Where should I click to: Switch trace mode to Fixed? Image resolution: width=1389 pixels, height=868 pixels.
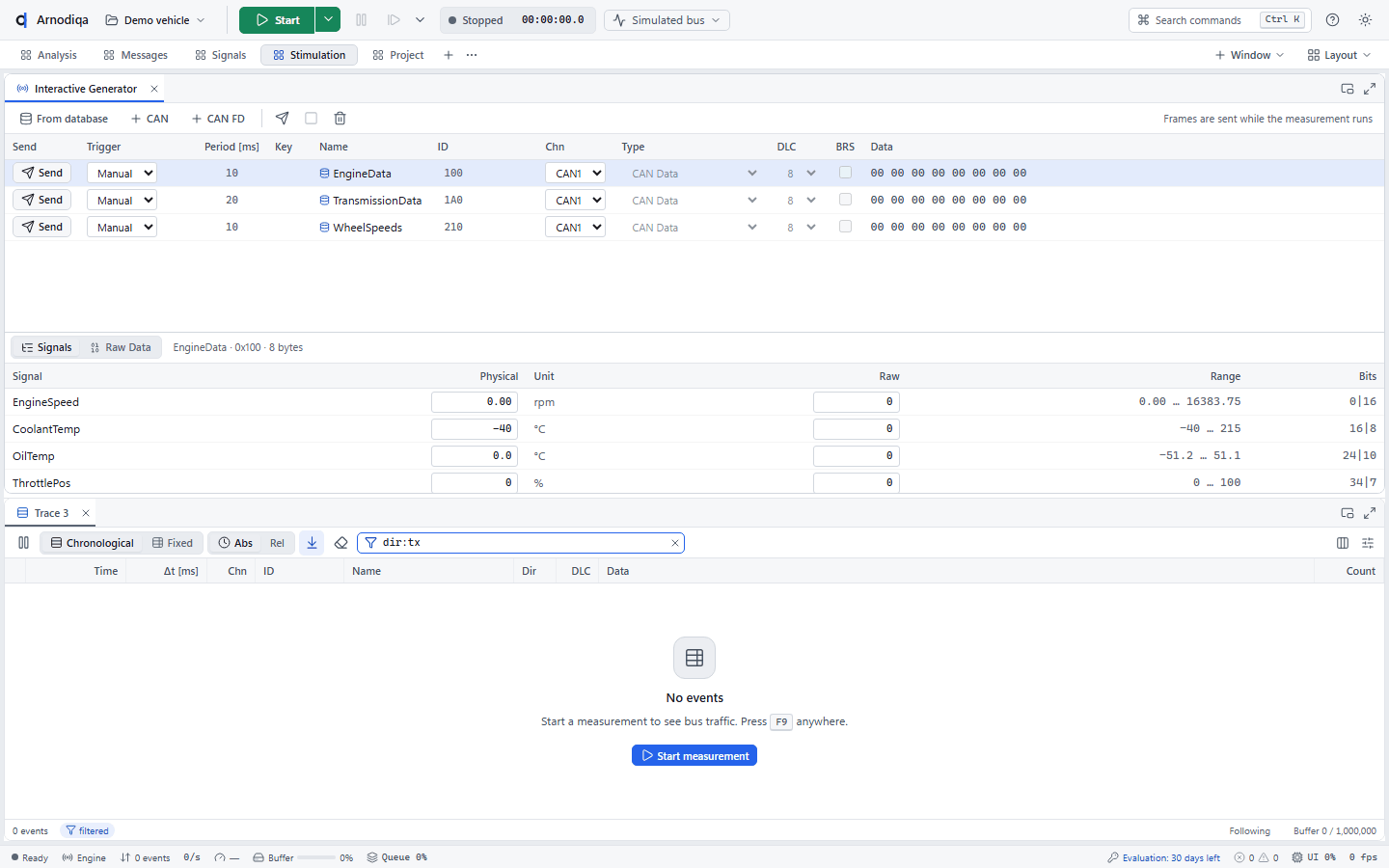(173, 543)
